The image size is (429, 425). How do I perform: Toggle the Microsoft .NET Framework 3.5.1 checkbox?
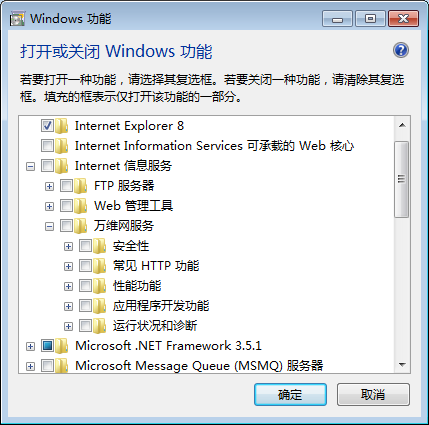point(47,346)
